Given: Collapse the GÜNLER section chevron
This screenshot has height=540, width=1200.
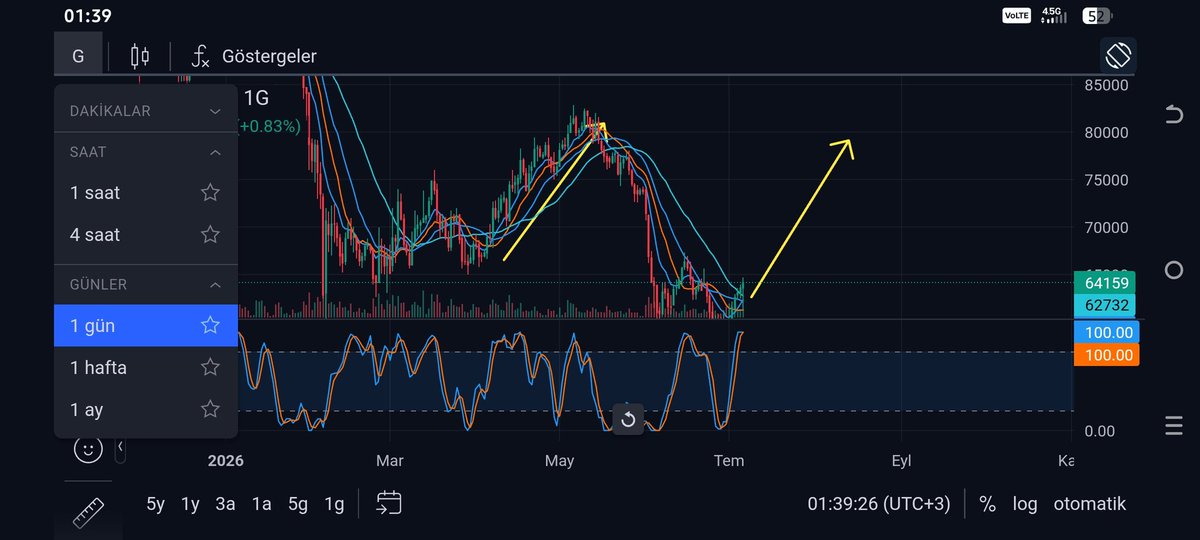Looking at the screenshot, I should 215,284.
